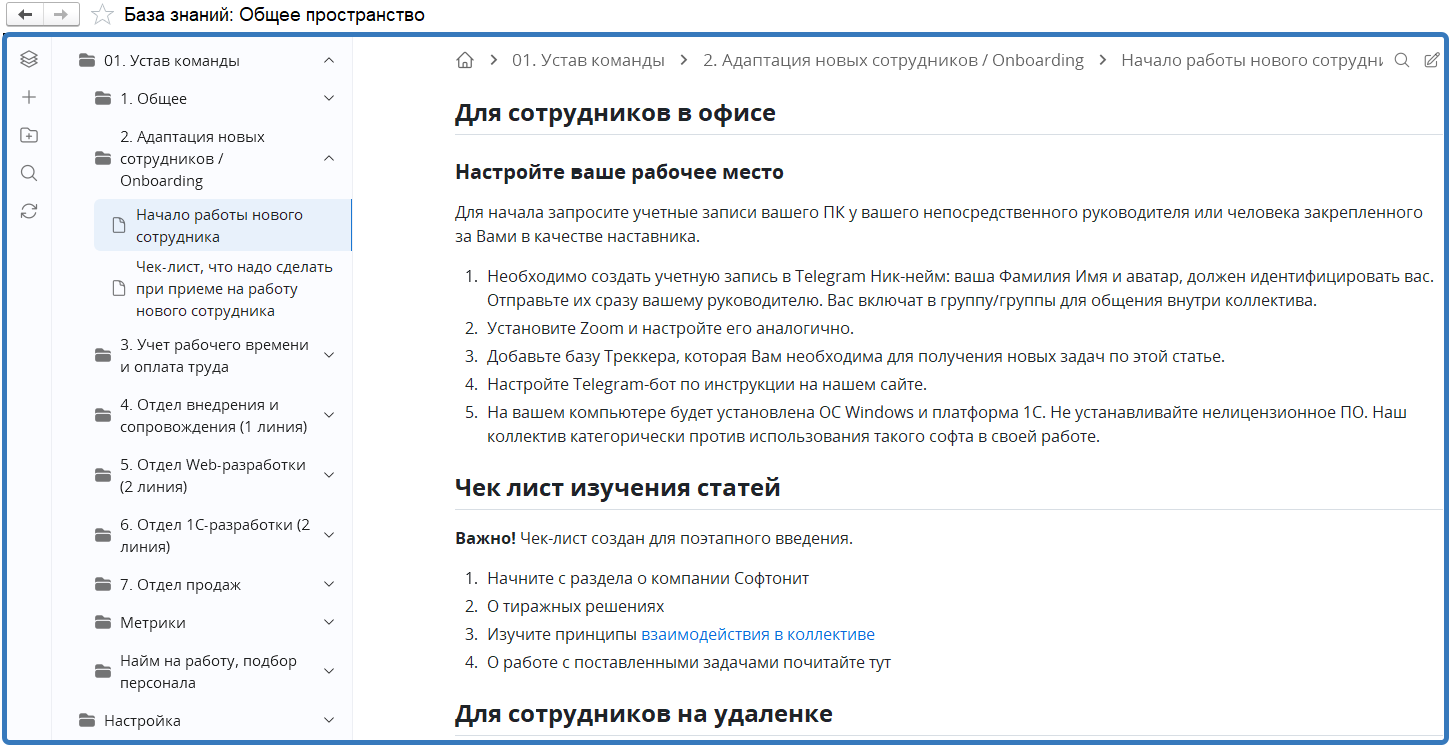This screenshot has width=1449, height=745.
Task: Expand the Метрики folder chevron
Action: coord(329,622)
